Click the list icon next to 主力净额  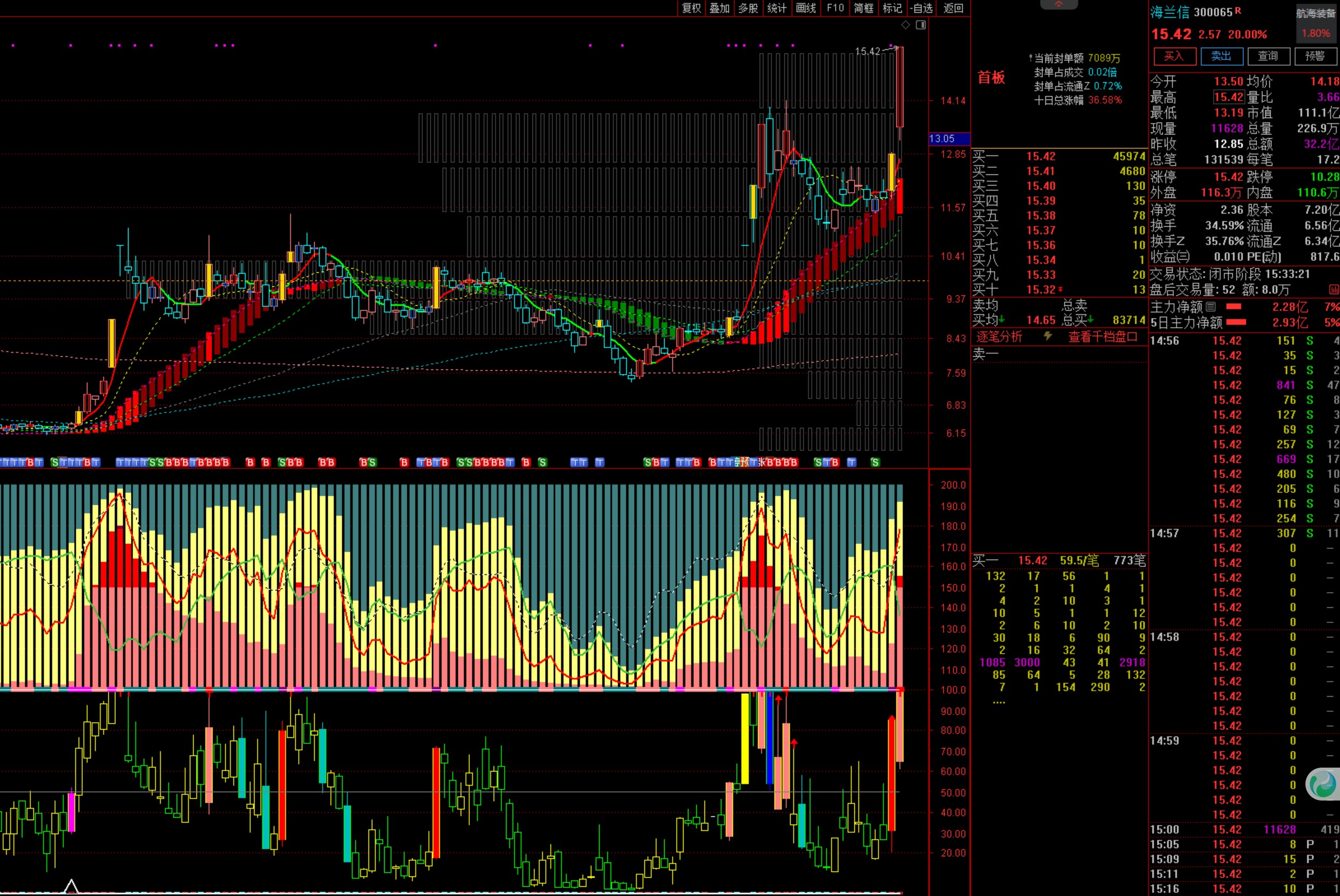click(1211, 307)
